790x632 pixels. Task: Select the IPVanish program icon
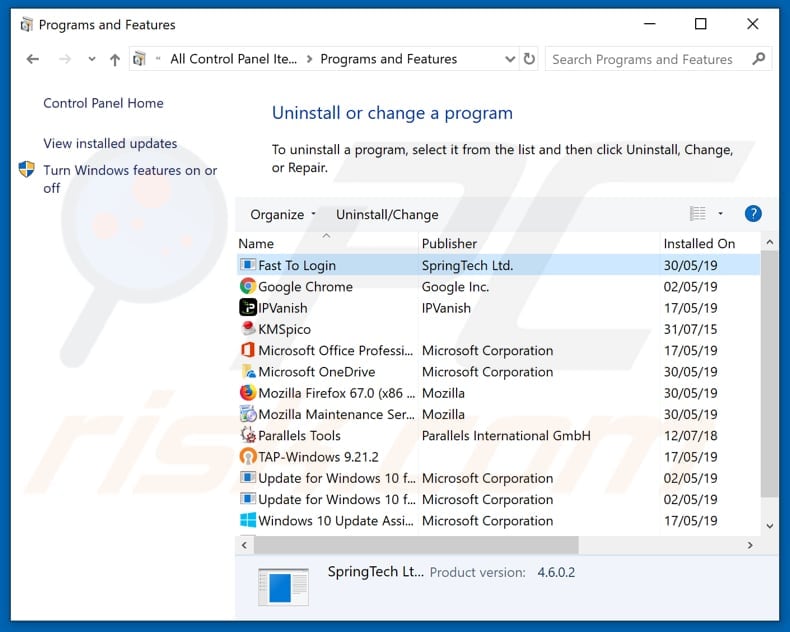(x=247, y=307)
